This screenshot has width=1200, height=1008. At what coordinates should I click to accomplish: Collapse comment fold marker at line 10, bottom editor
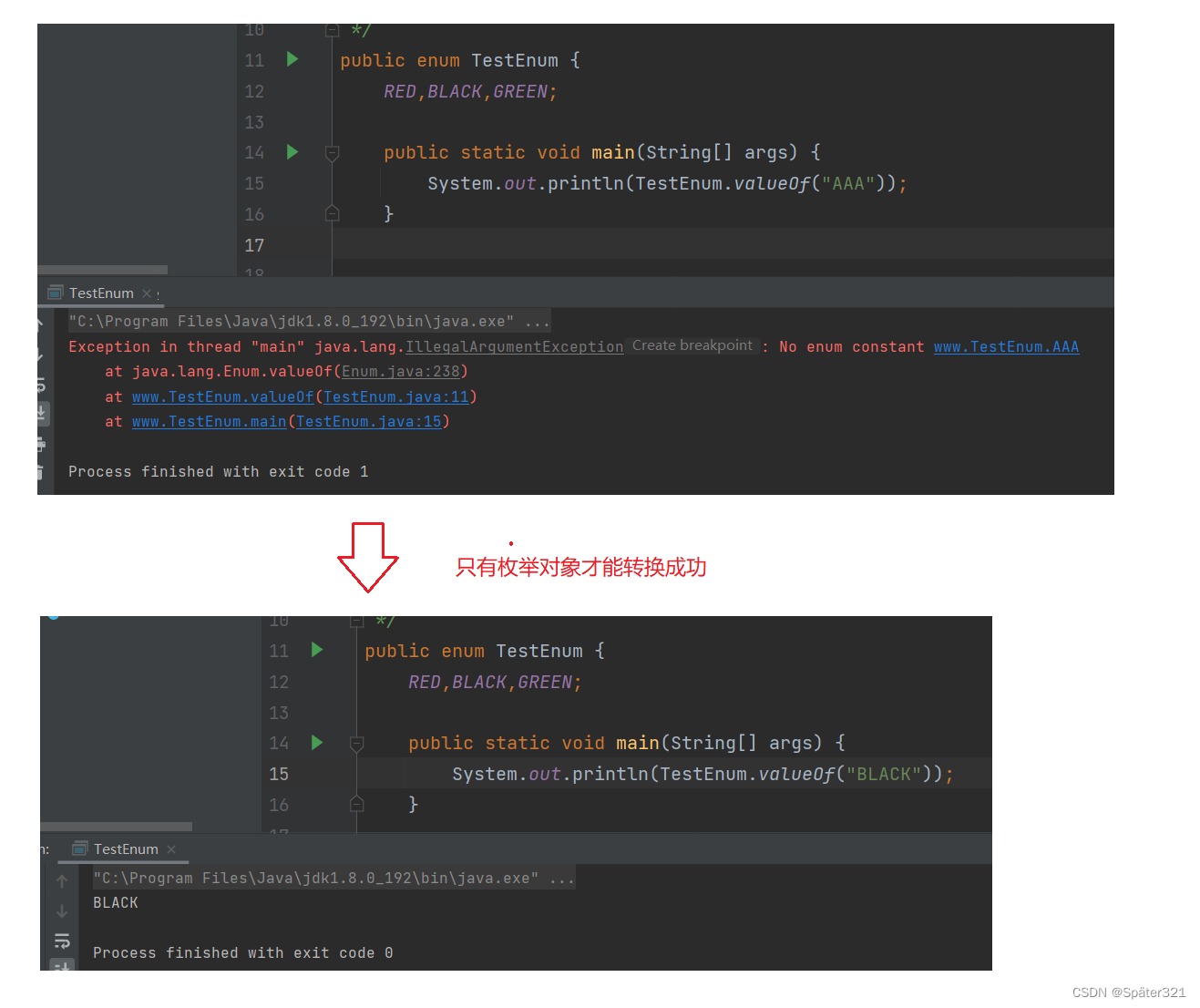point(357,622)
